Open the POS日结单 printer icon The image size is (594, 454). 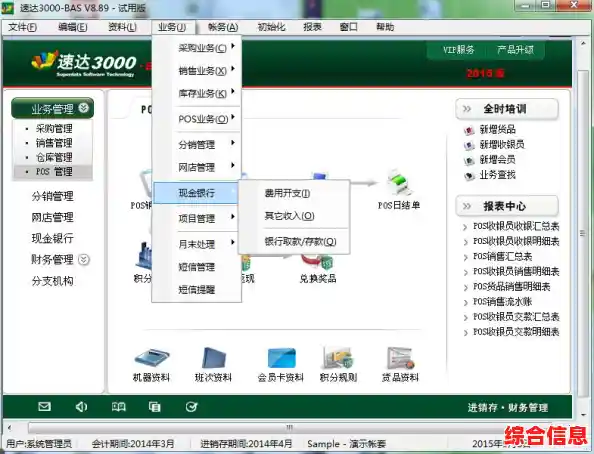399,183
